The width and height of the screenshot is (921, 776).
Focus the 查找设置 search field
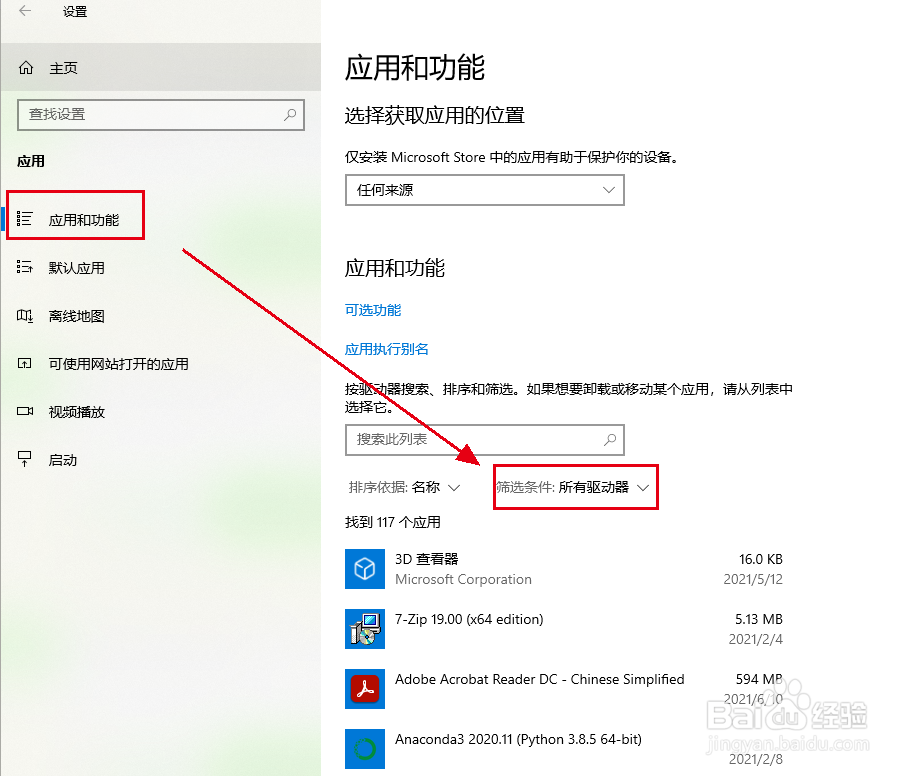(161, 115)
